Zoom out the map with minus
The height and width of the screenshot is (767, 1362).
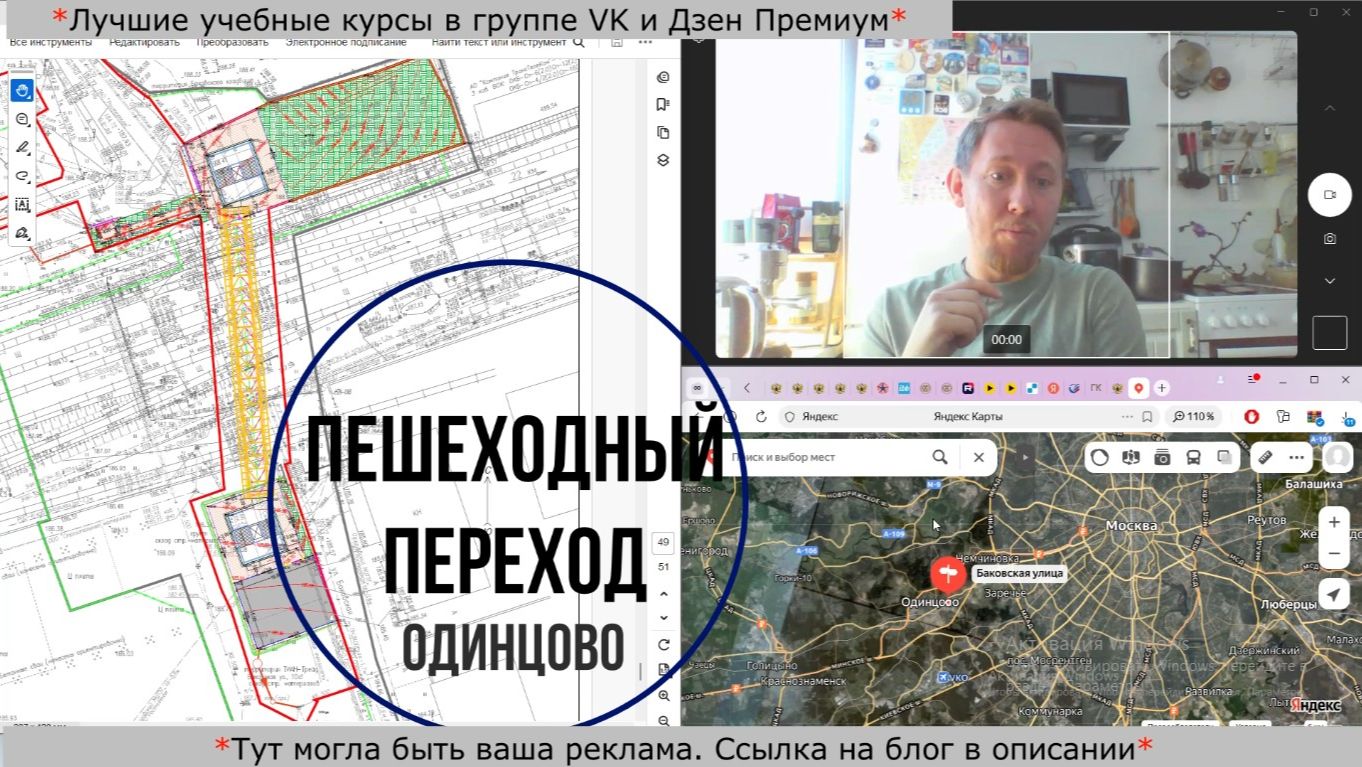click(x=1334, y=553)
